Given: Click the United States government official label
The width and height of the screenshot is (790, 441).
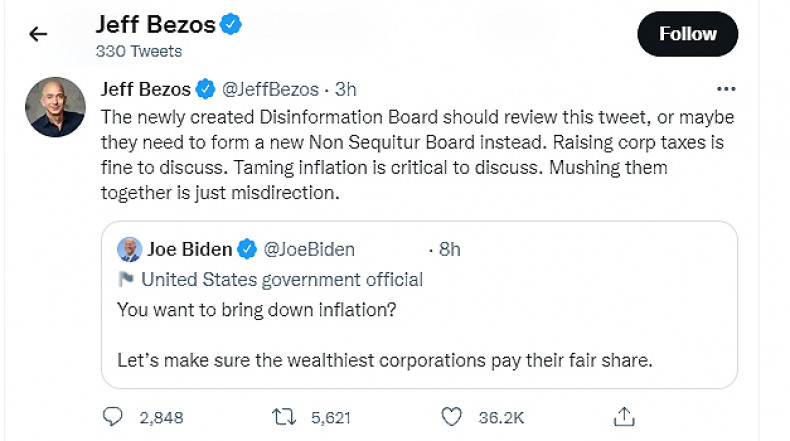Looking at the screenshot, I should [x=282, y=279].
